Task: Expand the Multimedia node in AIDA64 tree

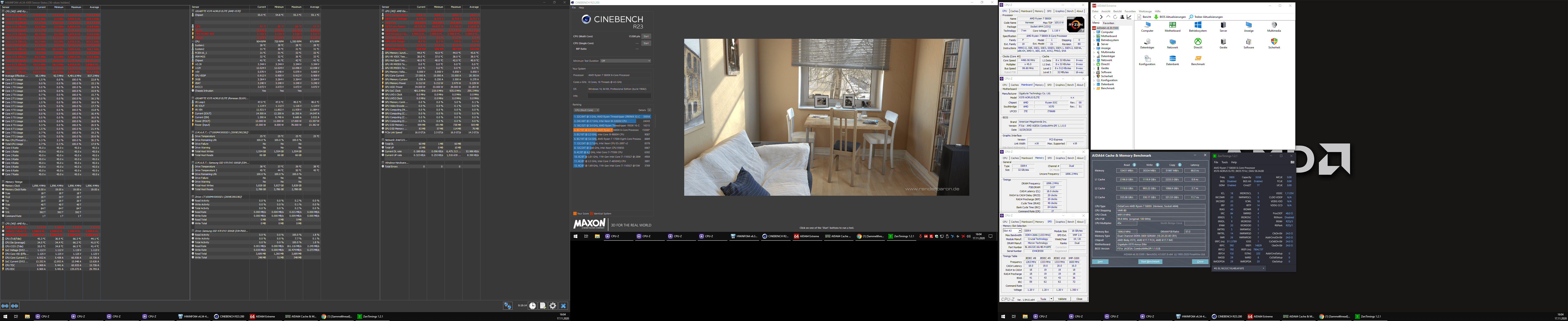Action: pos(1094,52)
